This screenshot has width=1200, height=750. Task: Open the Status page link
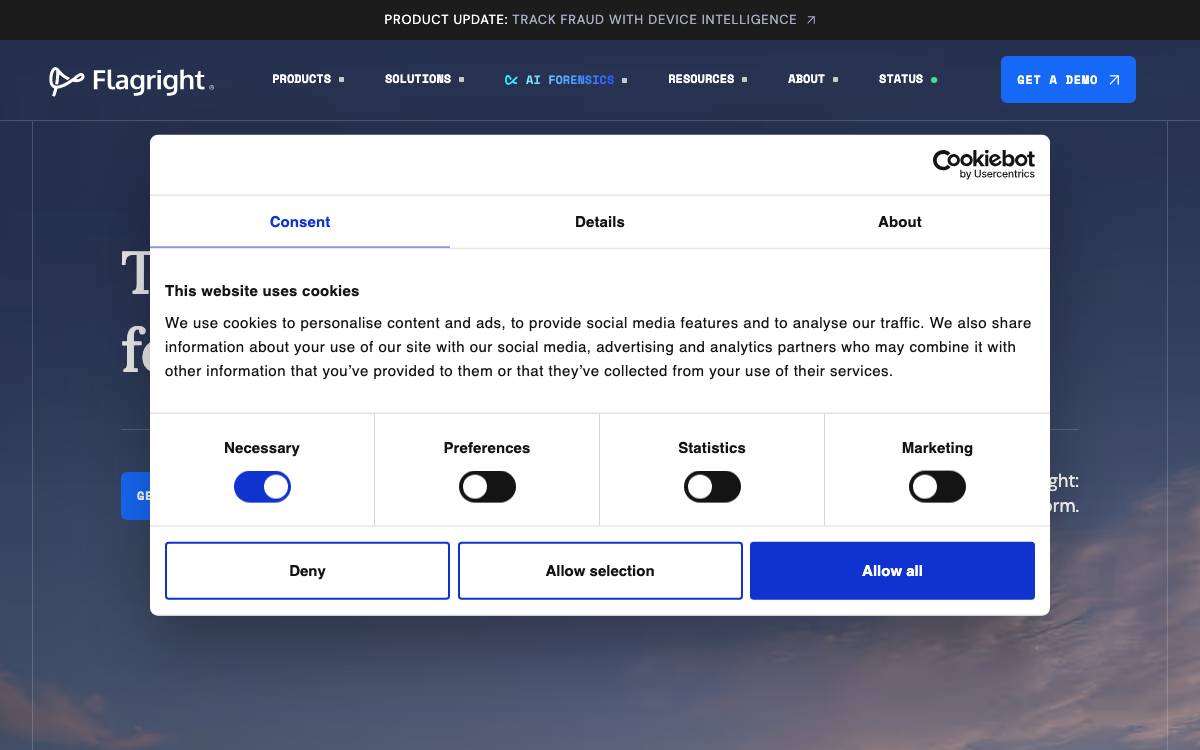[x=908, y=79]
